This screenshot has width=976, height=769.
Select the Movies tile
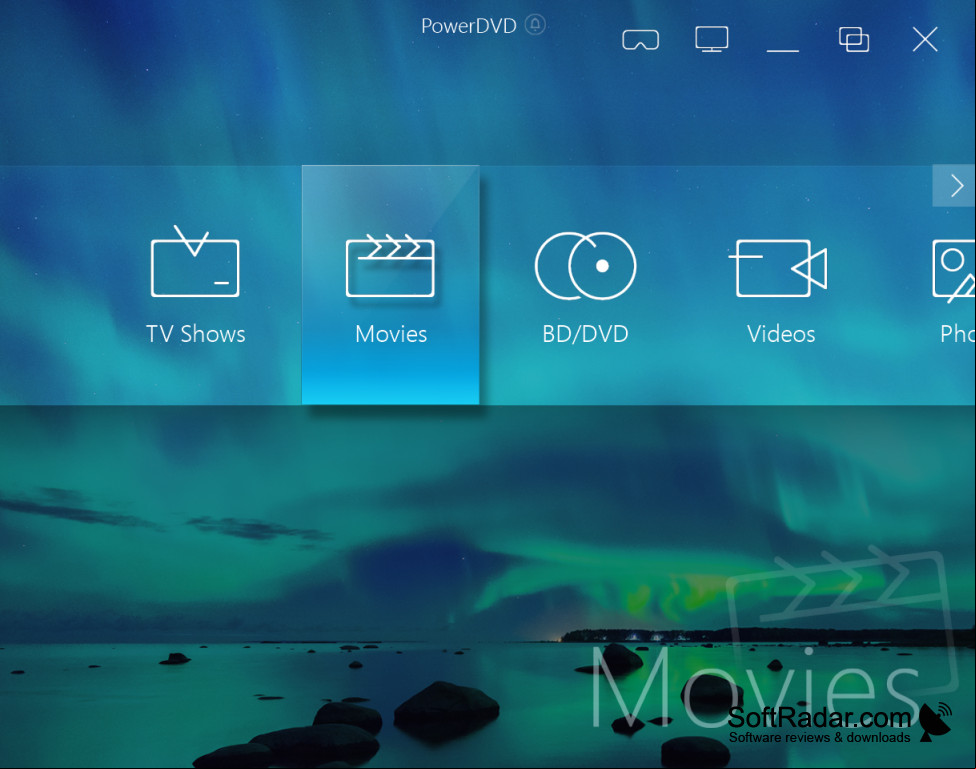click(x=391, y=285)
